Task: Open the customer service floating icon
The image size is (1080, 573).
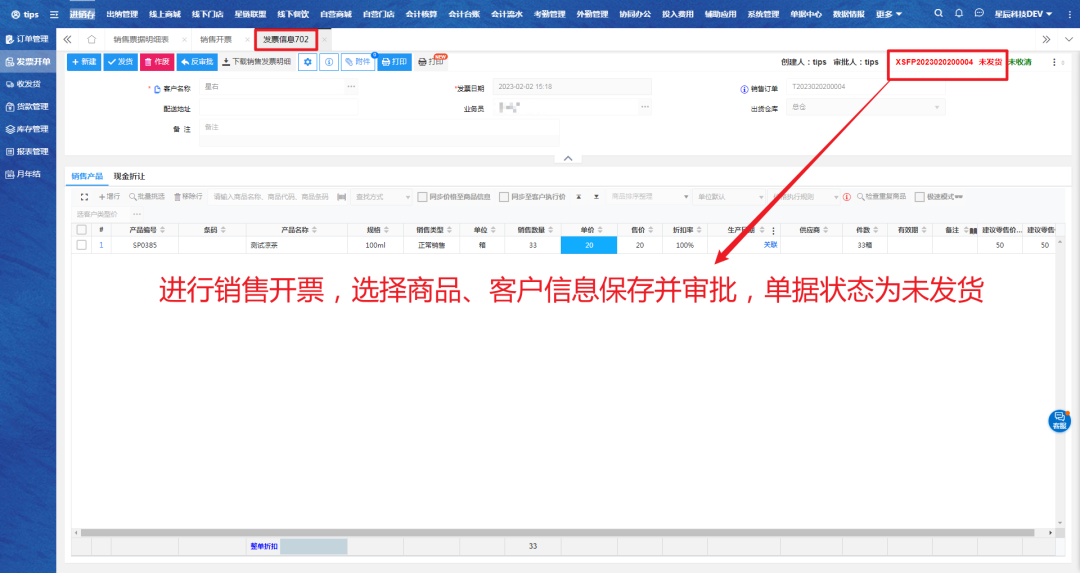Action: [x=1058, y=421]
